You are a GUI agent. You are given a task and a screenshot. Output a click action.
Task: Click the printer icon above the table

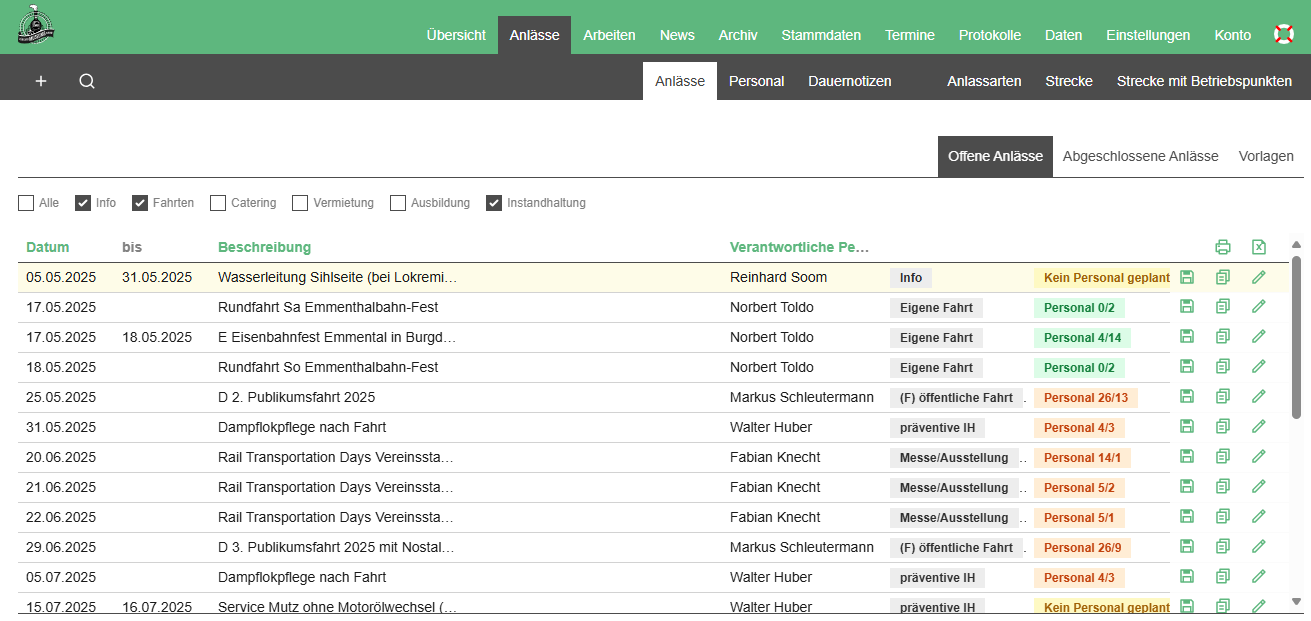point(1222,247)
